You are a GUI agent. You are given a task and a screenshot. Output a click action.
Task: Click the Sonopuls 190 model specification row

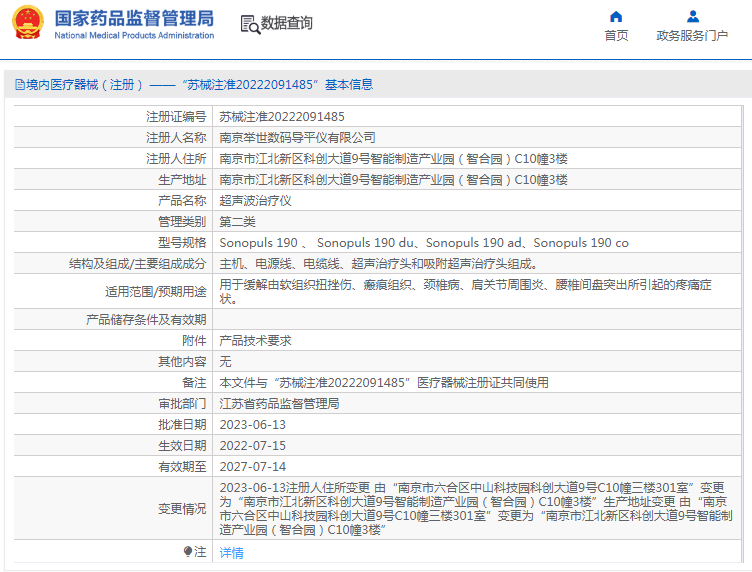(x=424, y=242)
